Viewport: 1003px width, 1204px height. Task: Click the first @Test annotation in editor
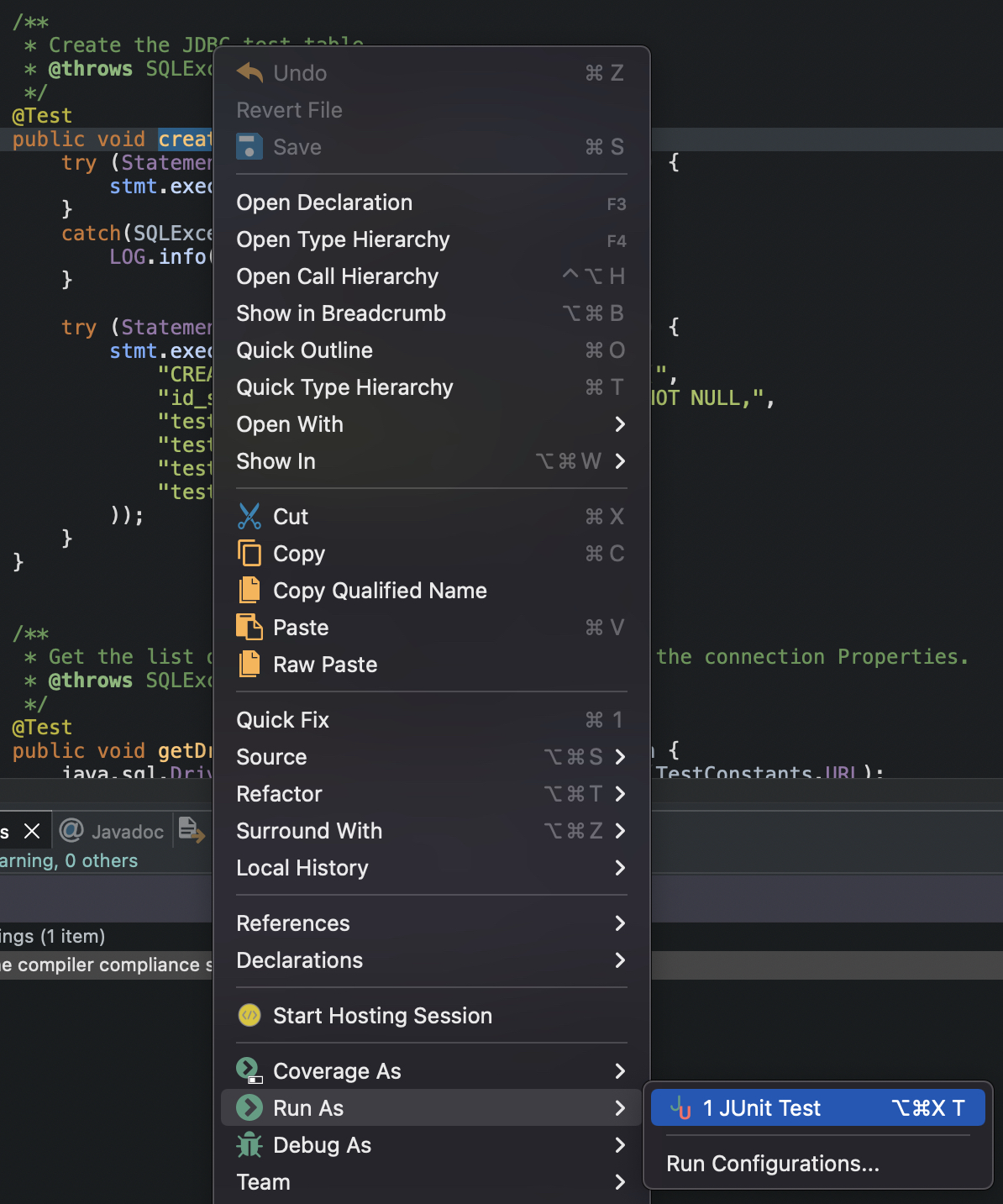coord(42,115)
